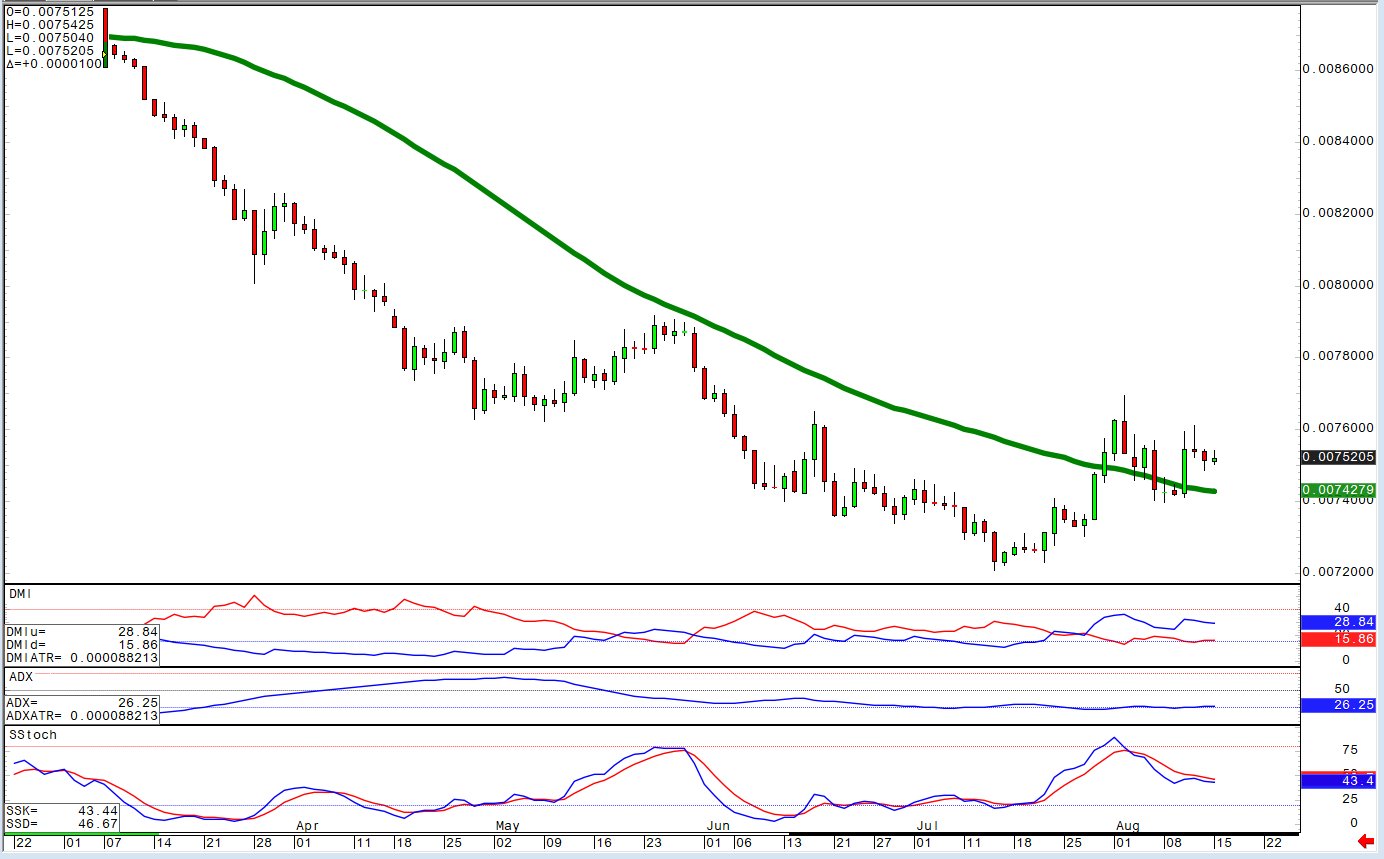The width and height of the screenshot is (1384, 859).
Task: Click the SStoch panel title
Action: coord(33,735)
